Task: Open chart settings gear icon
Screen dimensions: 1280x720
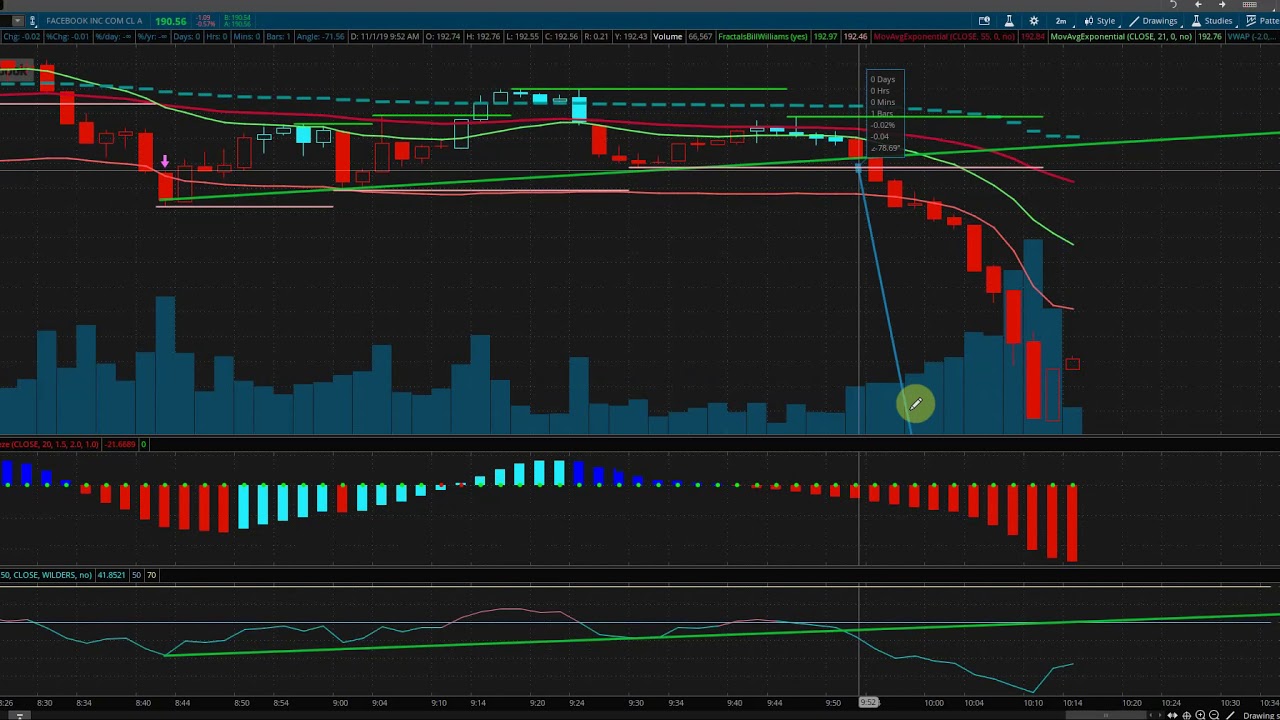Action: pos(1033,21)
